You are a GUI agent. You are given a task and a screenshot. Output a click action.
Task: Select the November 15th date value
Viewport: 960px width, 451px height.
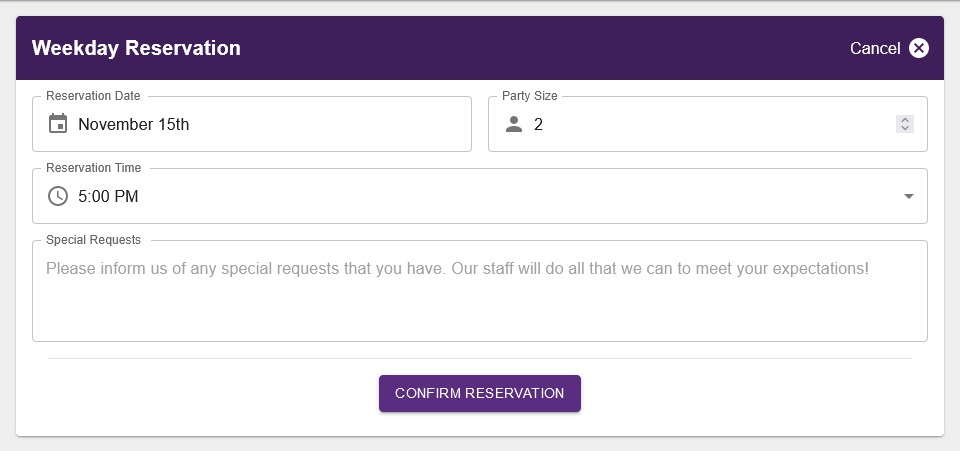(133, 125)
